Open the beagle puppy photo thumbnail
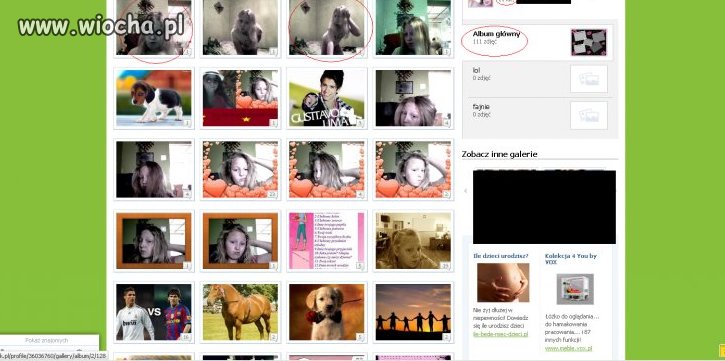The height and width of the screenshot is (361, 725). point(154,98)
